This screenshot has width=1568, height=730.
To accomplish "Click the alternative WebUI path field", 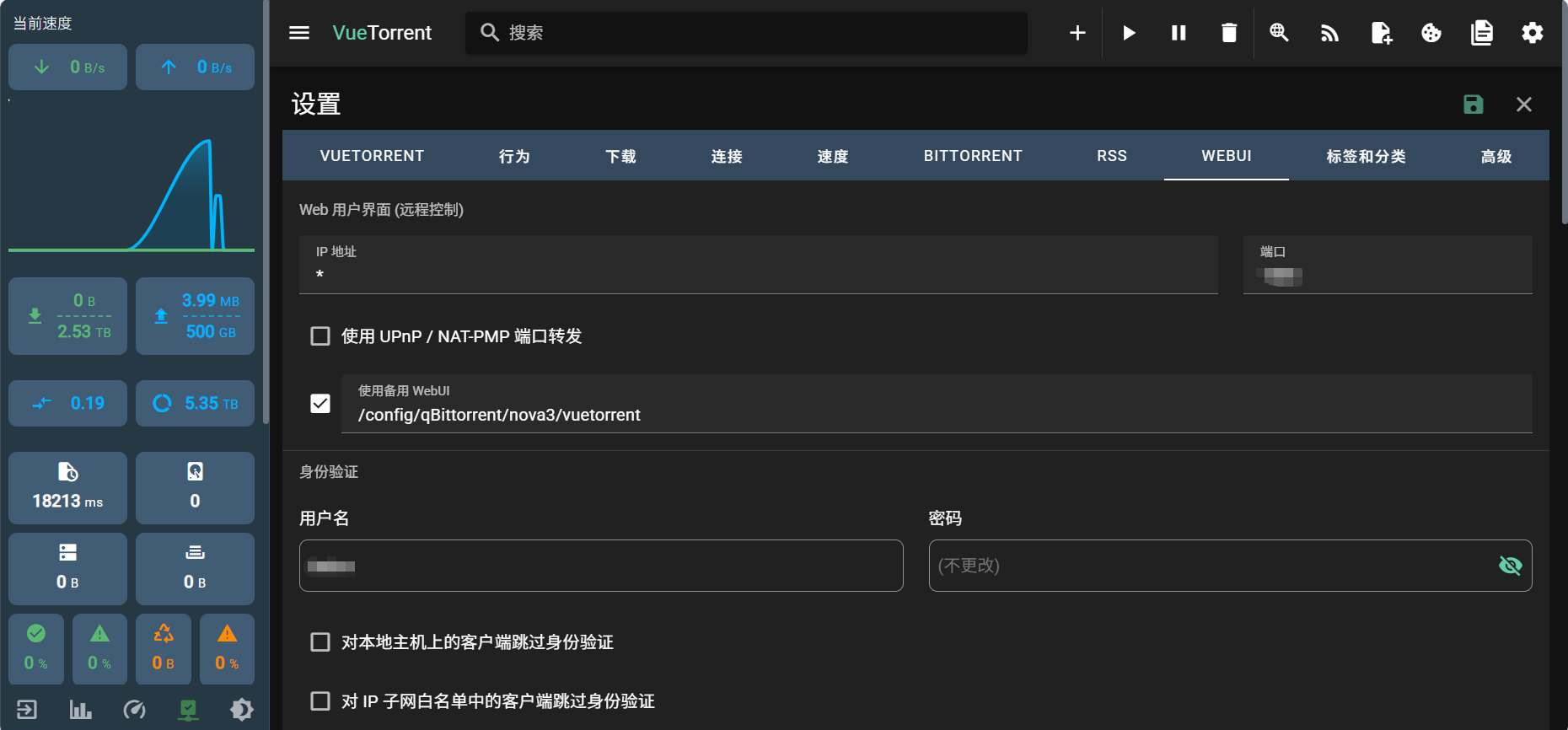I will click(x=936, y=415).
